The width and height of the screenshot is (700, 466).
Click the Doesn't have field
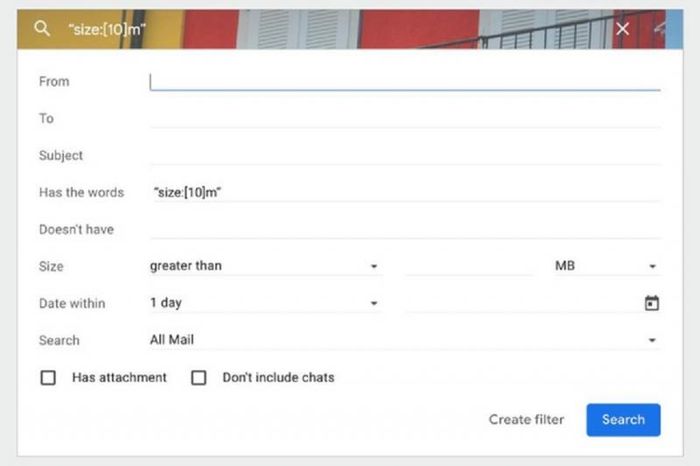click(x=405, y=229)
